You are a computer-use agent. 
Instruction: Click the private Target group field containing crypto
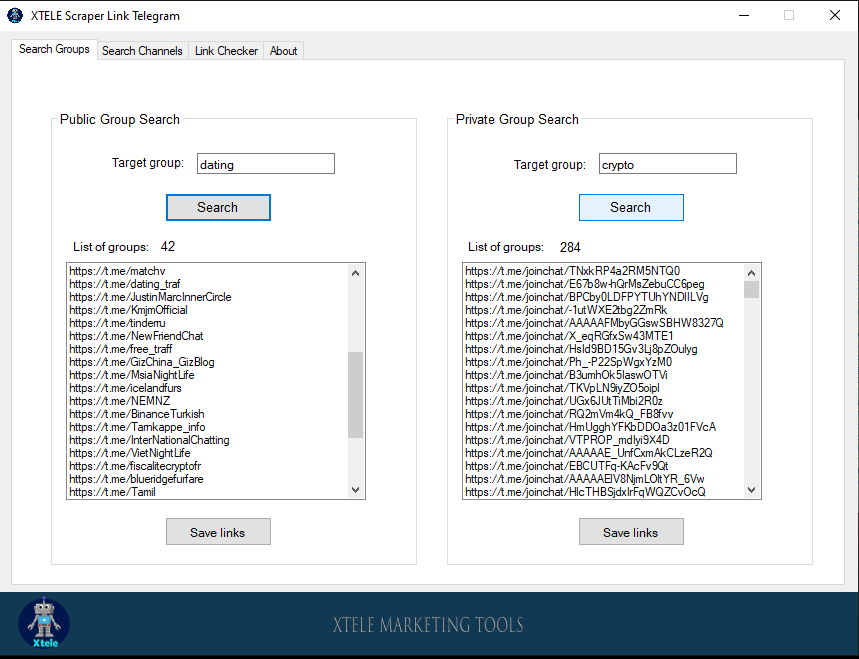[668, 164]
